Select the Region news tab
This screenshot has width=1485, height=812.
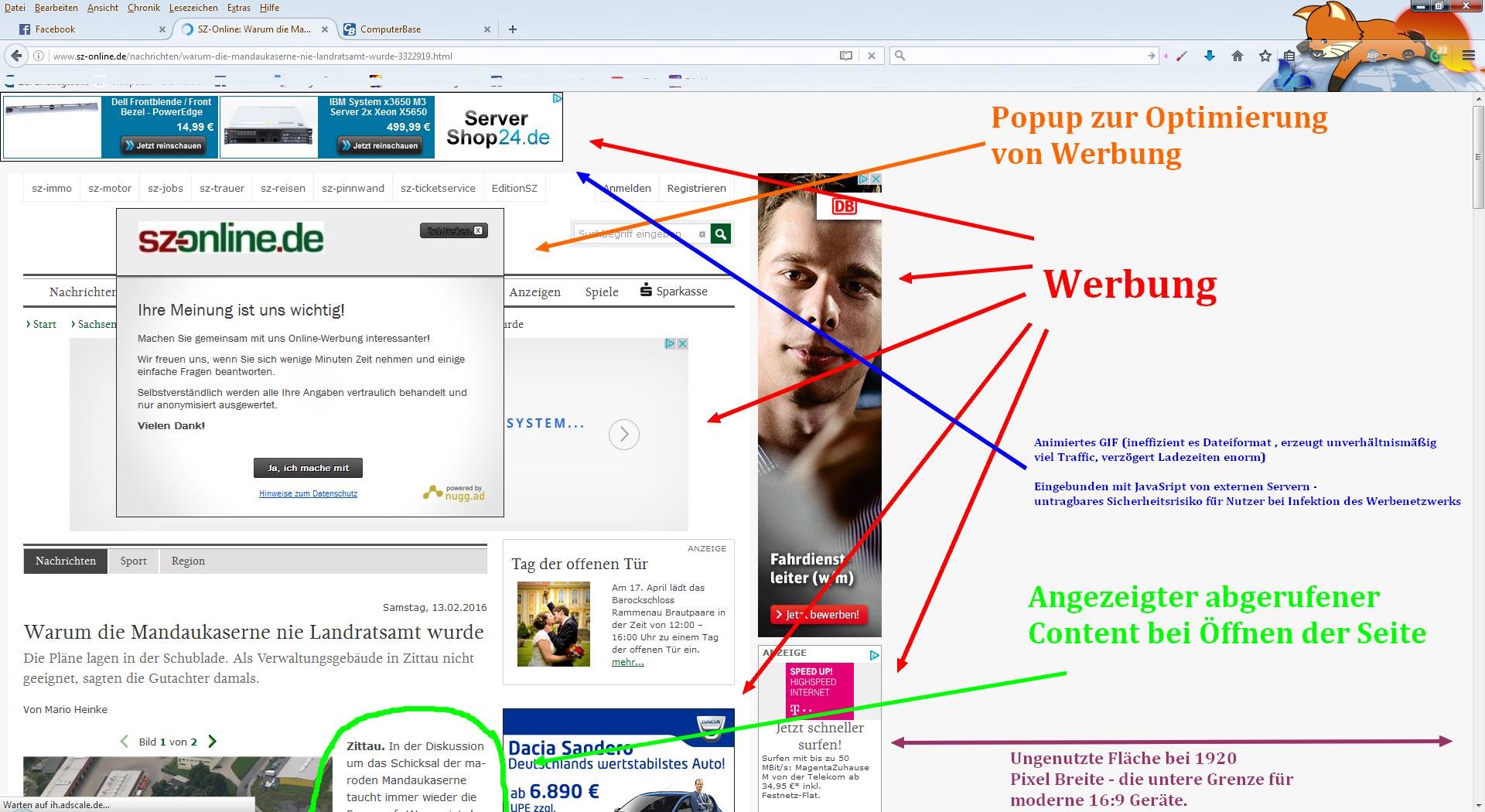click(188, 561)
